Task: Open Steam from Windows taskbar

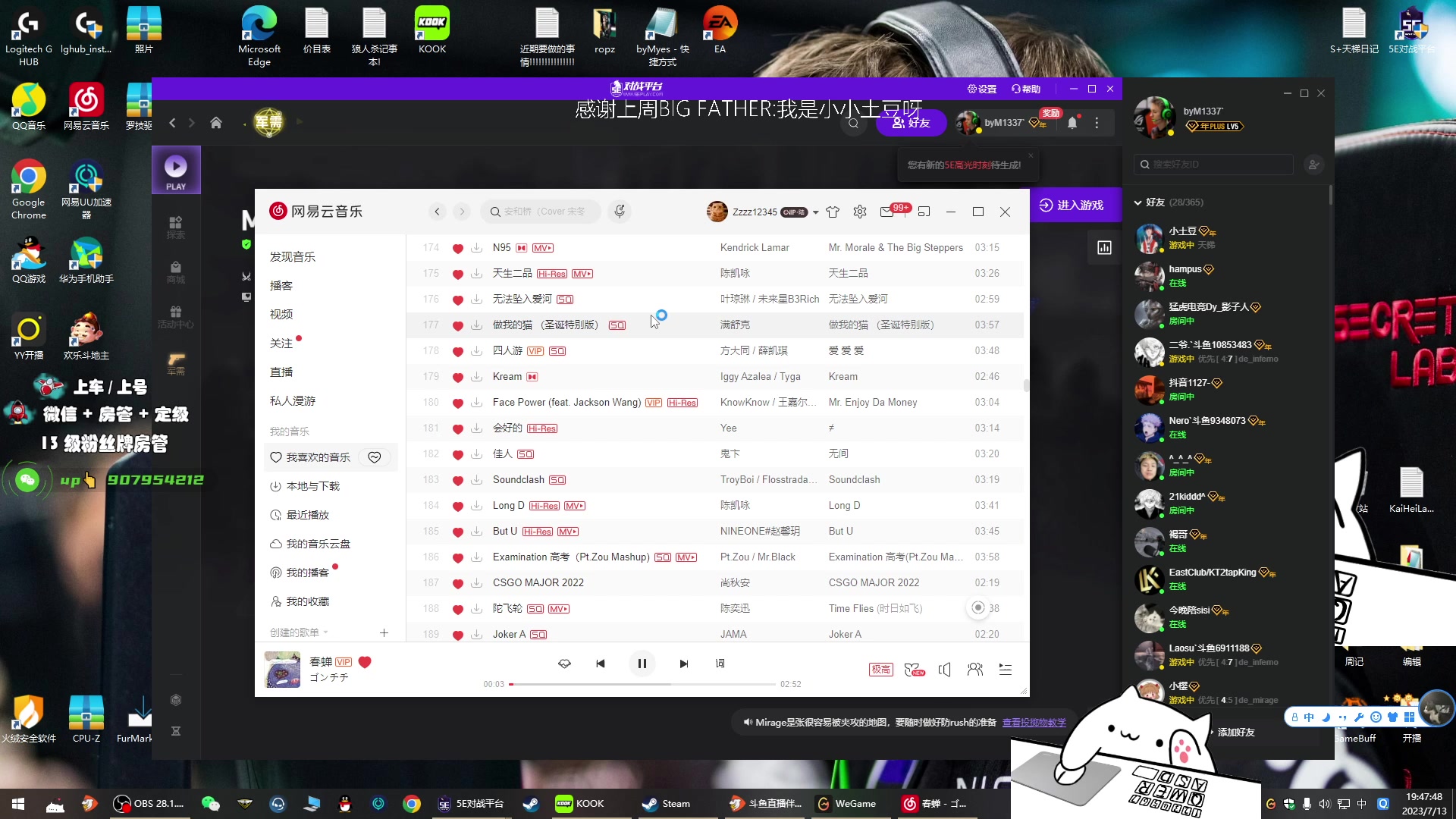Action: (665, 804)
